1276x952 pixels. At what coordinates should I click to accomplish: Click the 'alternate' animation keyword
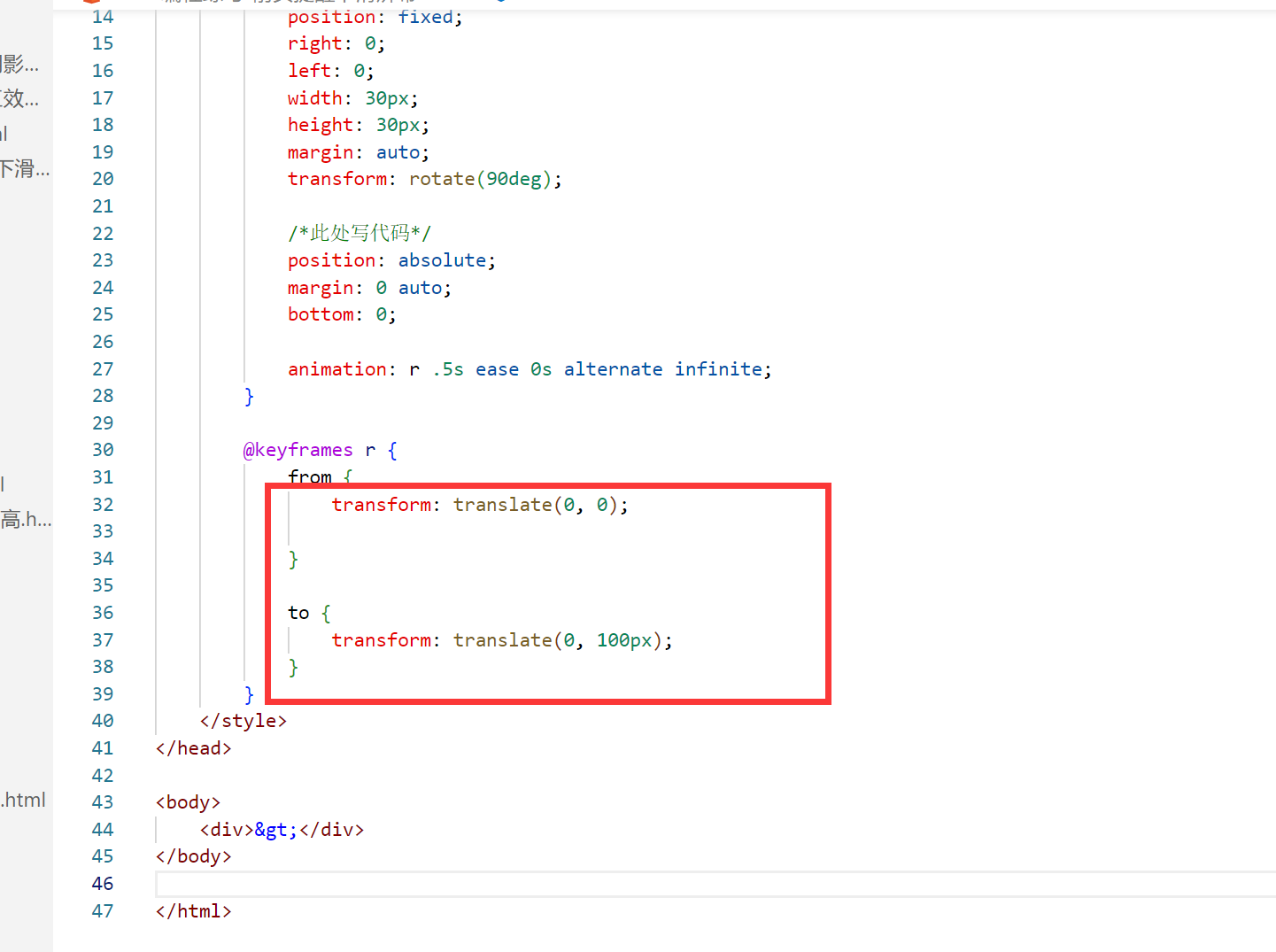613,369
